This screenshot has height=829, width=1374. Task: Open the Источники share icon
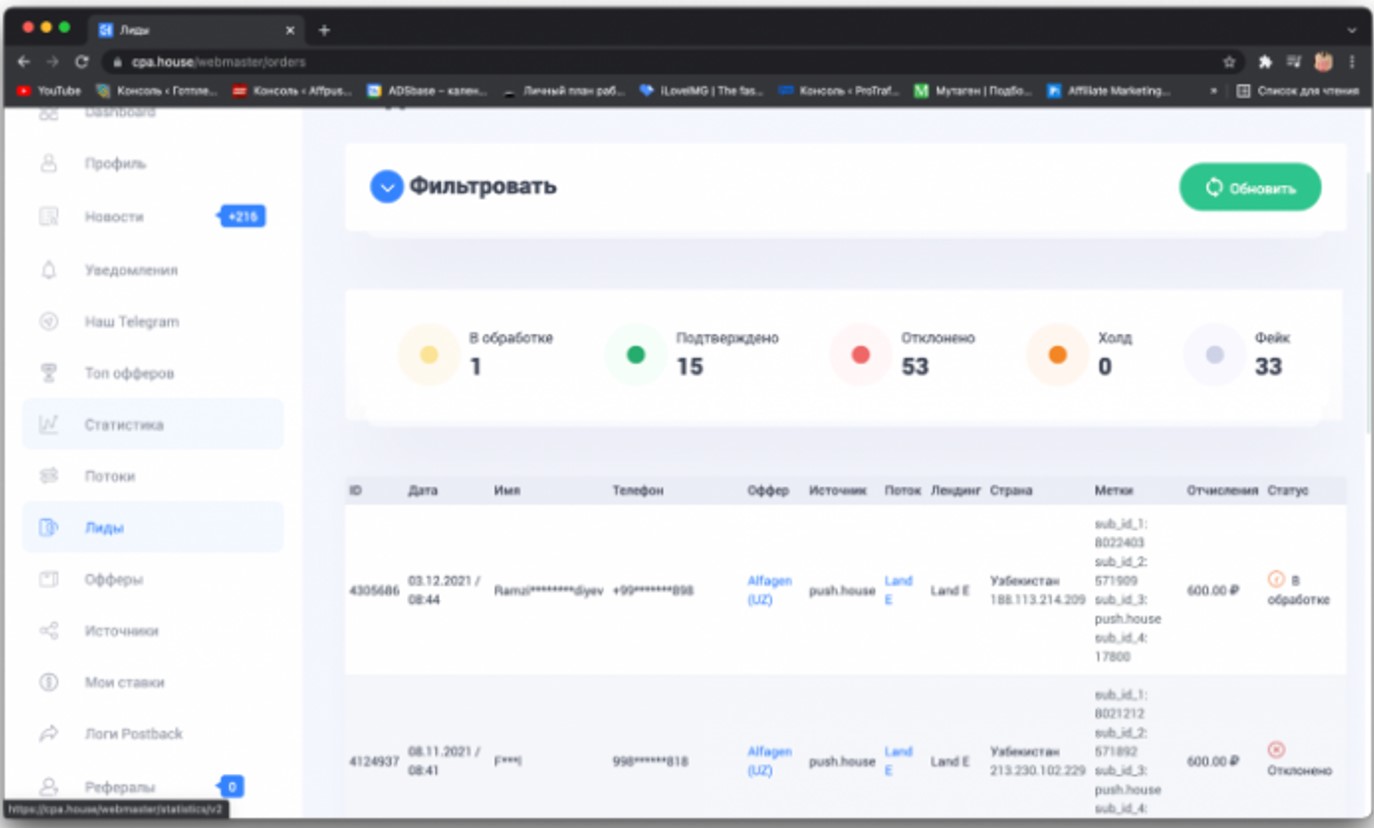(49, 631)
